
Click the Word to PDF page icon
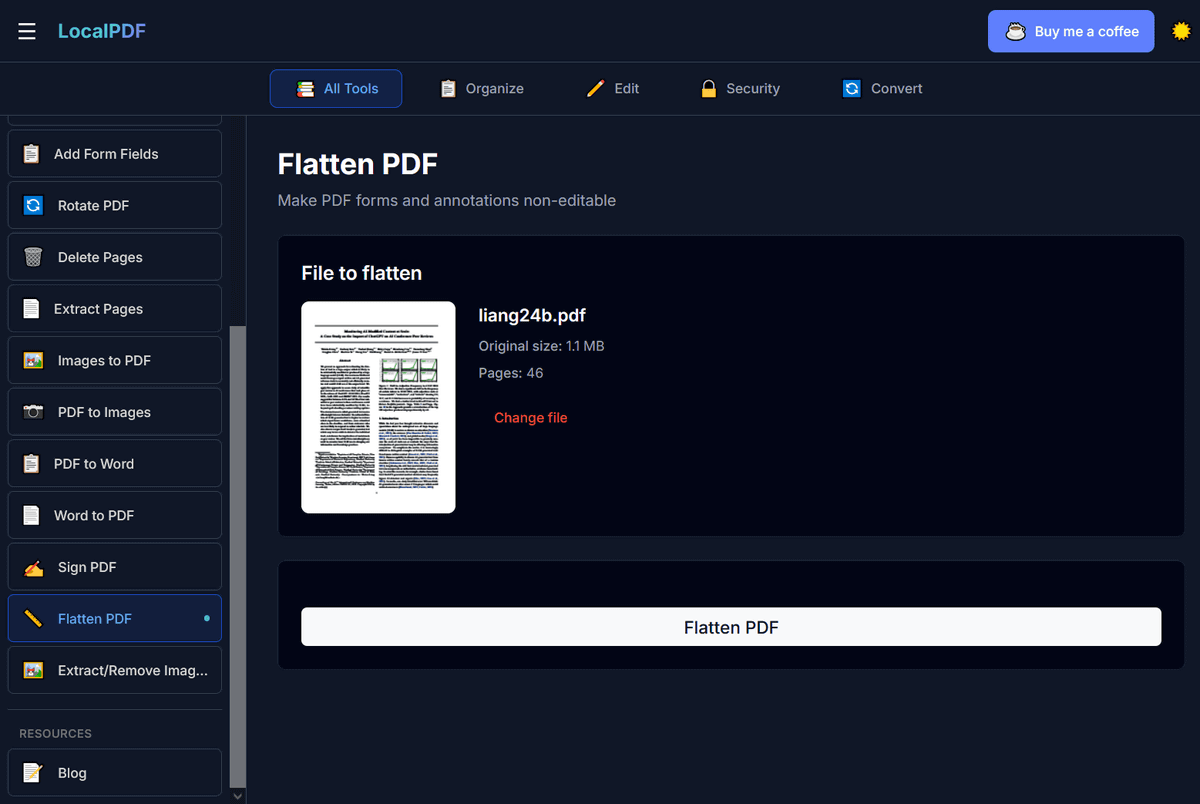(32, 515)
